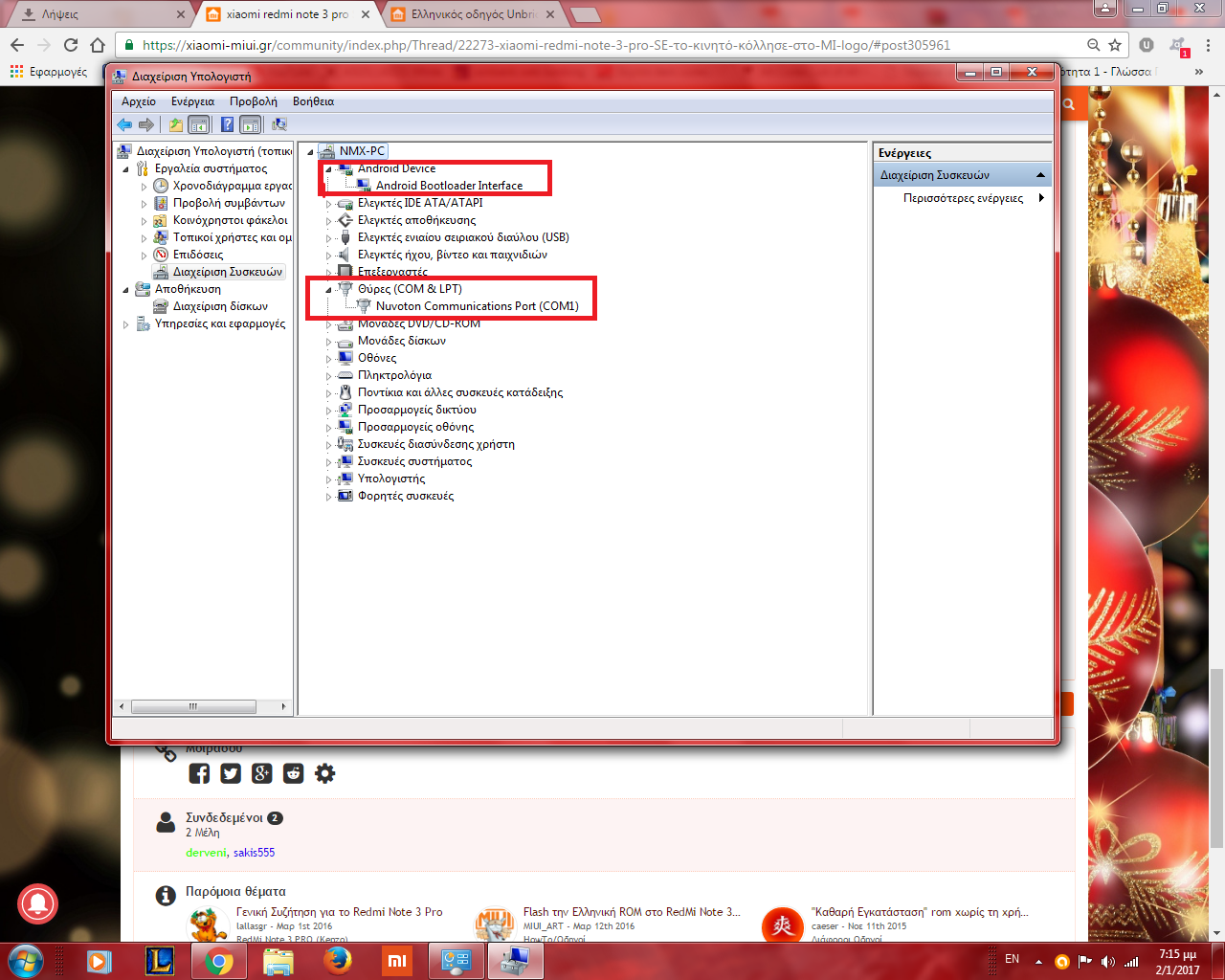
Task: Select Android Bootloader Interface device
Action: click(x=449, y=186)
